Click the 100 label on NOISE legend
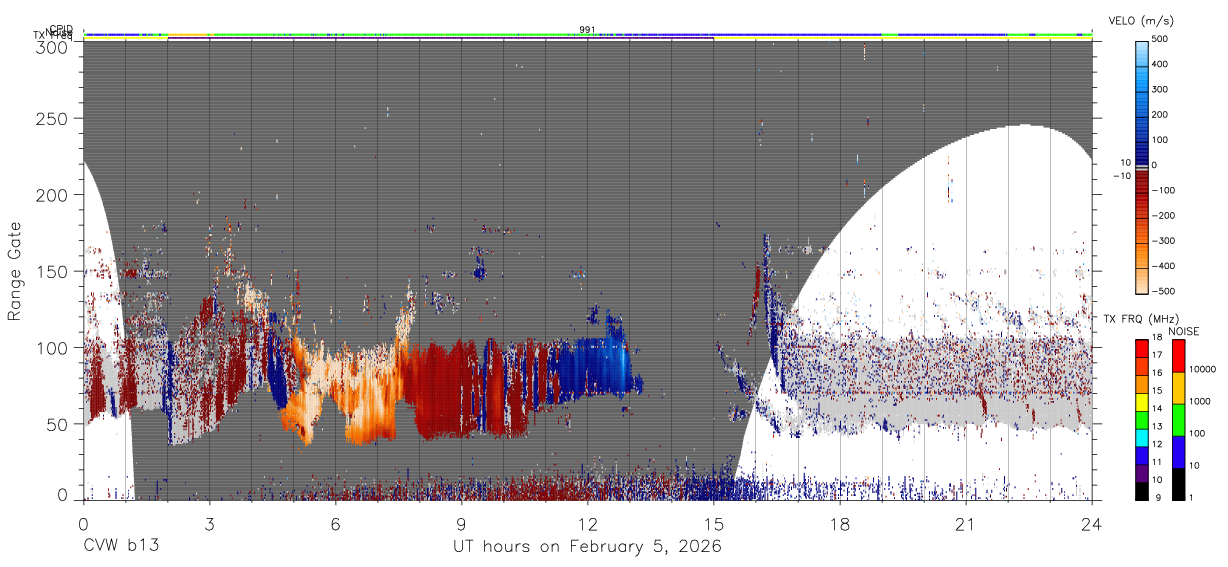The image size is (1228, 567). point(1197,433)
